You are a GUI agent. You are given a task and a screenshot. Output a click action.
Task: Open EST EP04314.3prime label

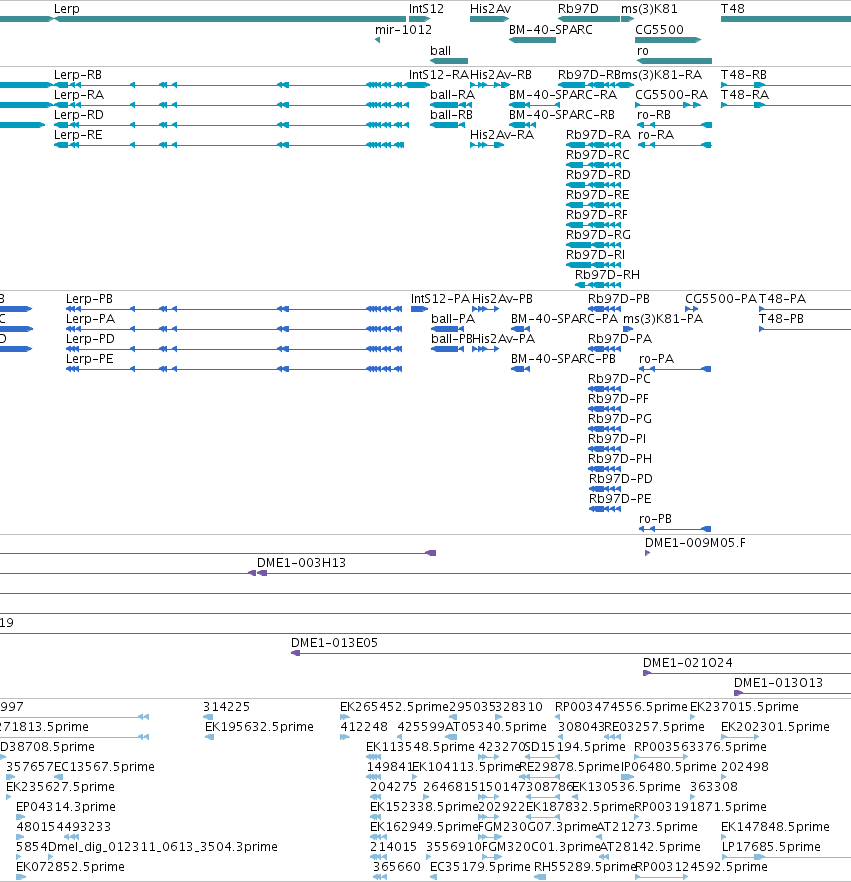[66, 807]
